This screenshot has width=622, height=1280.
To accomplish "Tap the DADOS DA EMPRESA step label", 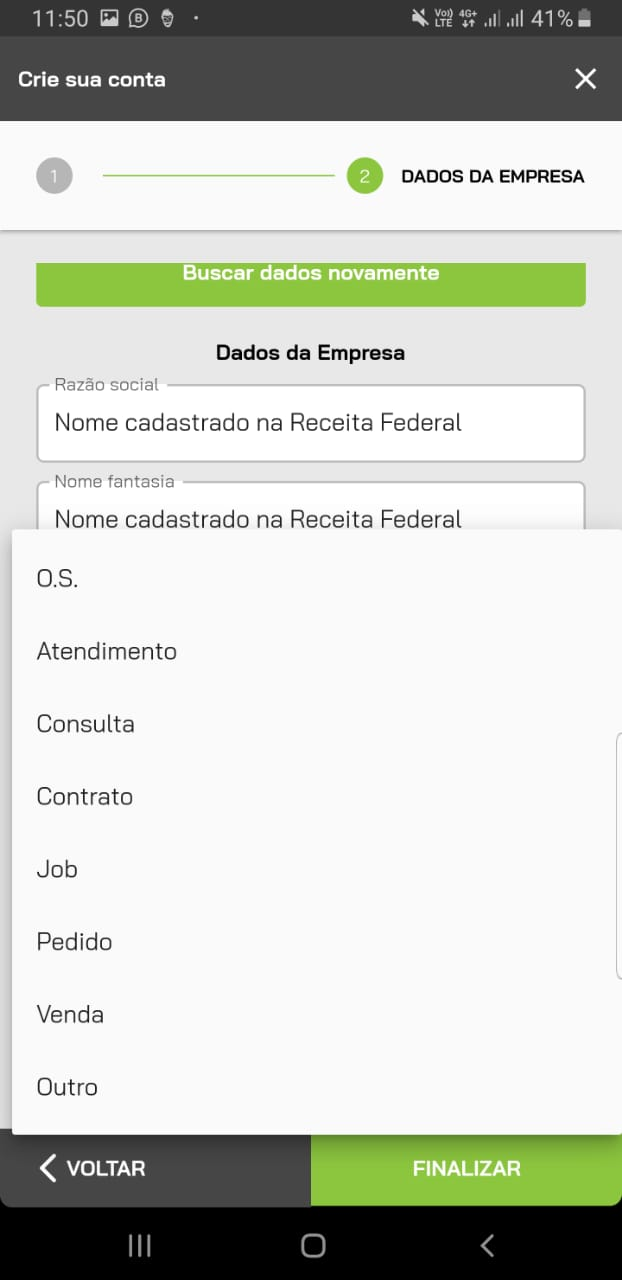I will 492,177.
